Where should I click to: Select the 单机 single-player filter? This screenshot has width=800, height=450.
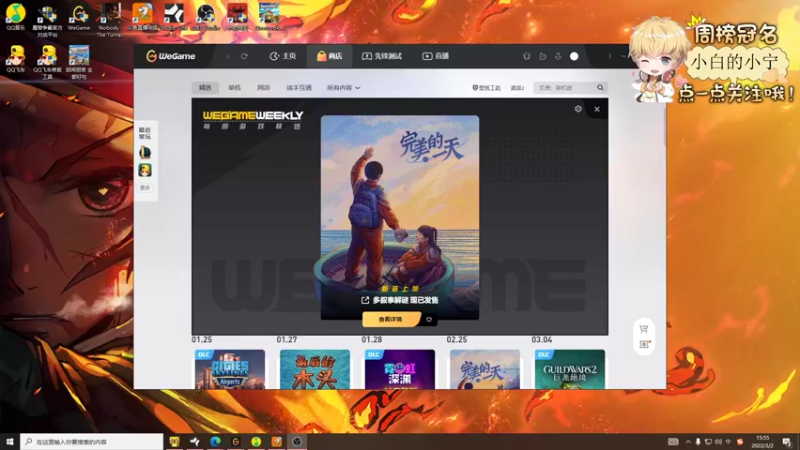[x=234, y=88]
